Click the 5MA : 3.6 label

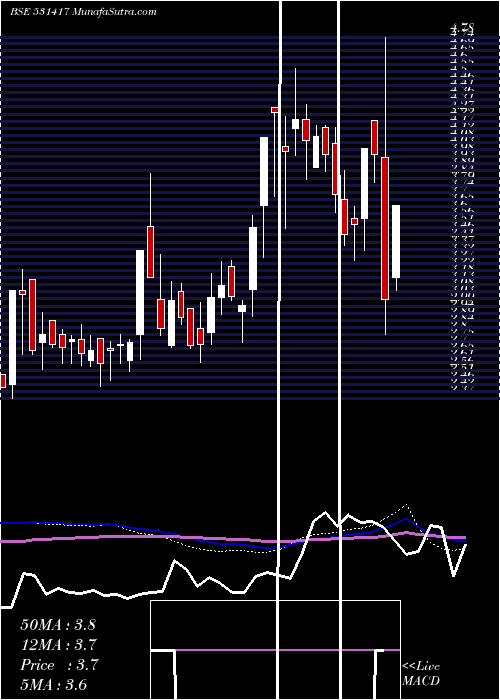pos(54,685)
